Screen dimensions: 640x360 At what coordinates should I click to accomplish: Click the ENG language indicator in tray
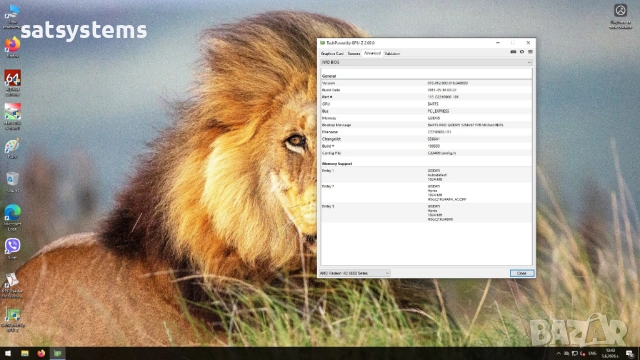click(x=592, y=353)
